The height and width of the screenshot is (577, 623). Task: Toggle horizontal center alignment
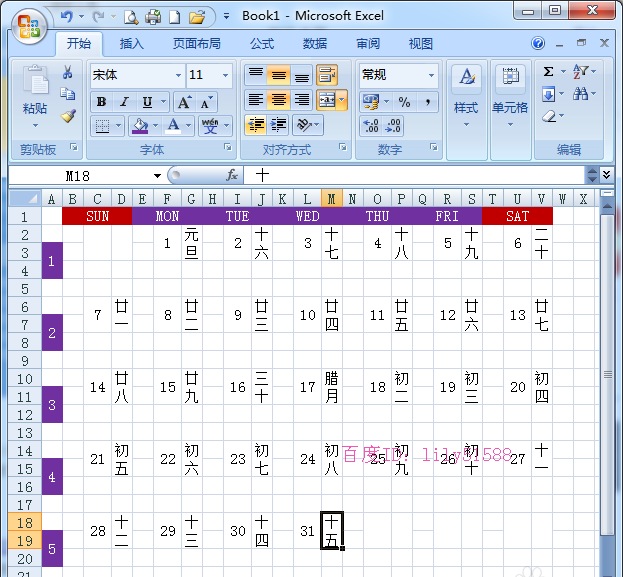click(279, 100)
